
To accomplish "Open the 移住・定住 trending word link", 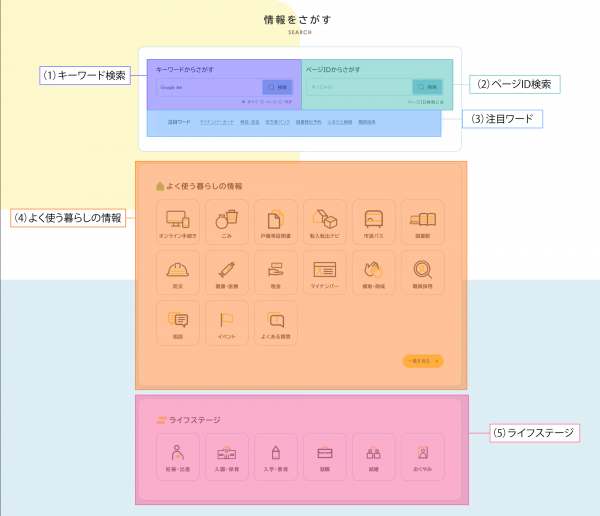I will pos(249,122).
